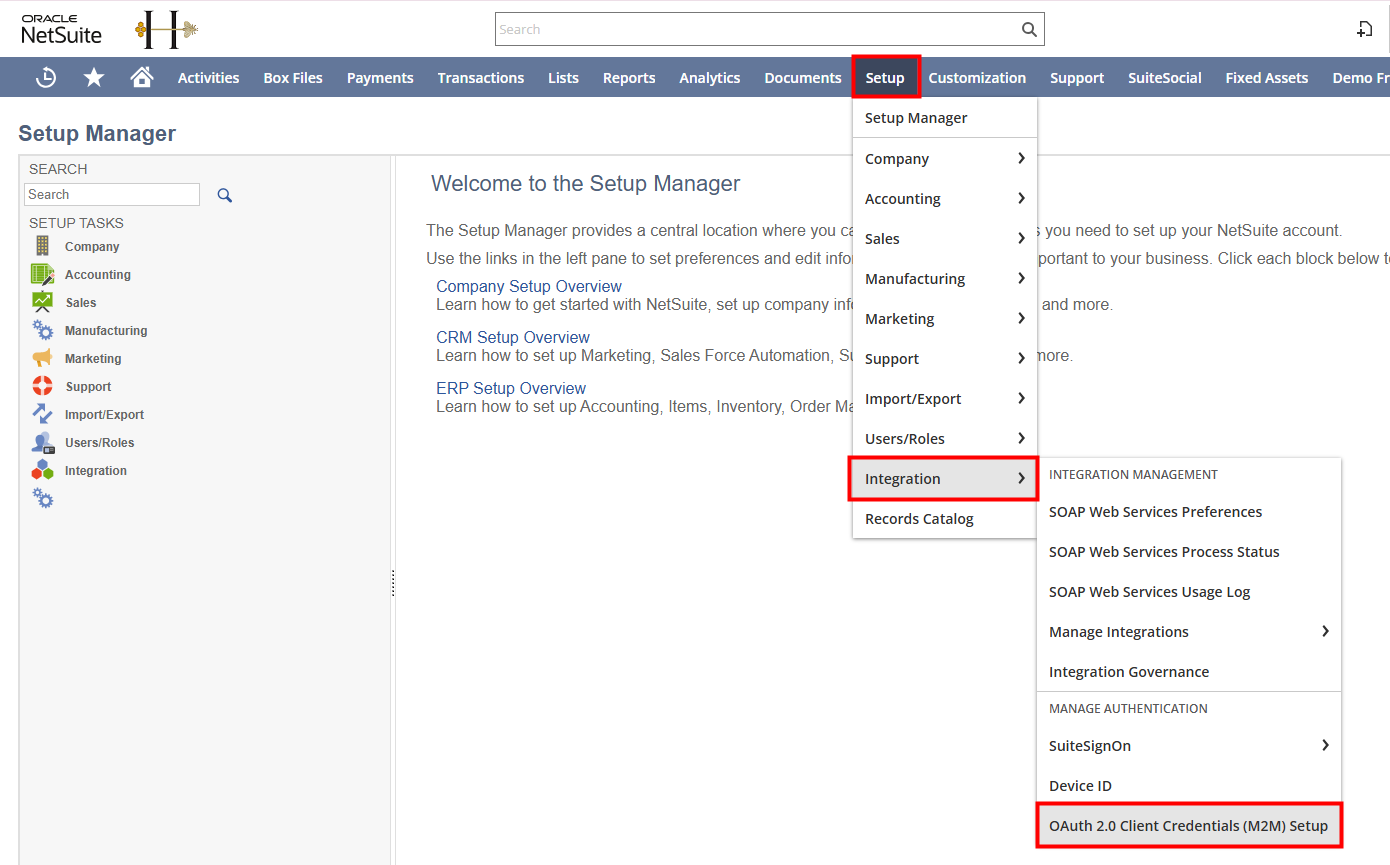The height and width of the screenshot is (865, 1390).
Task: Click the create new icon at top right
Action: click(x=1365, y=29)
